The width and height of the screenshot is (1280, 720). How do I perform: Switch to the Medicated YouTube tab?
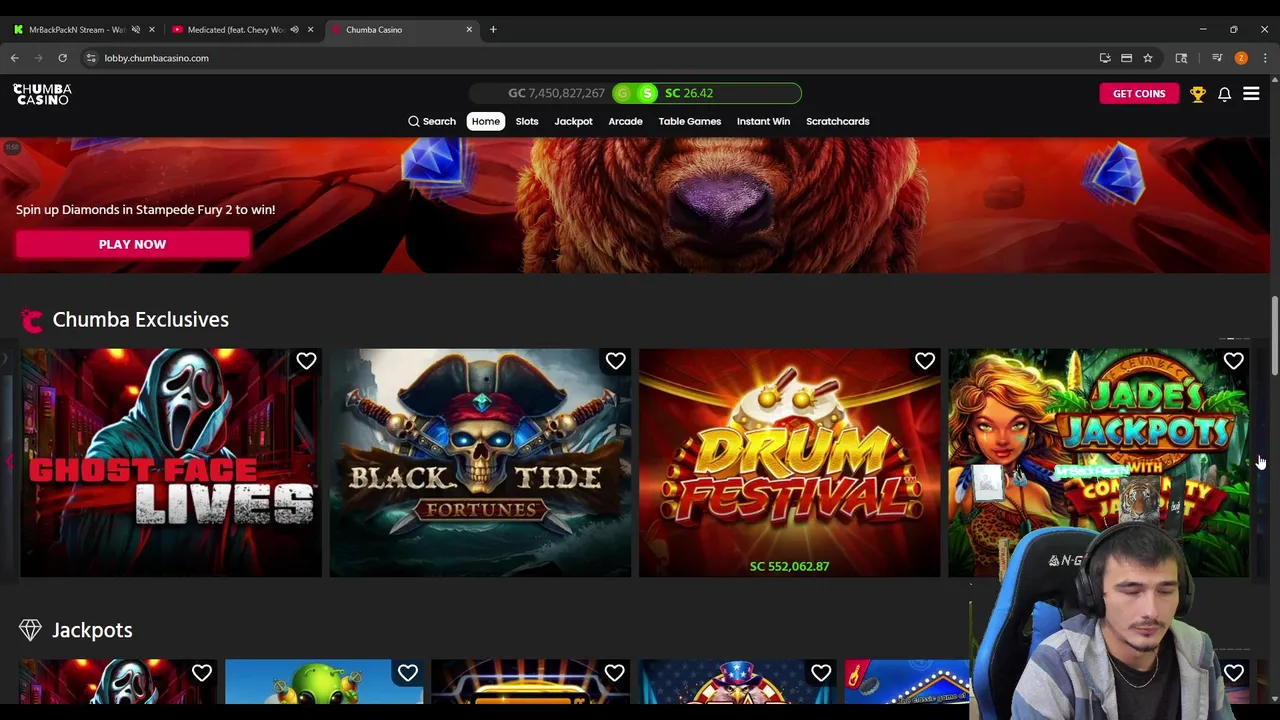pyautogui.click(x=236, y=30)
